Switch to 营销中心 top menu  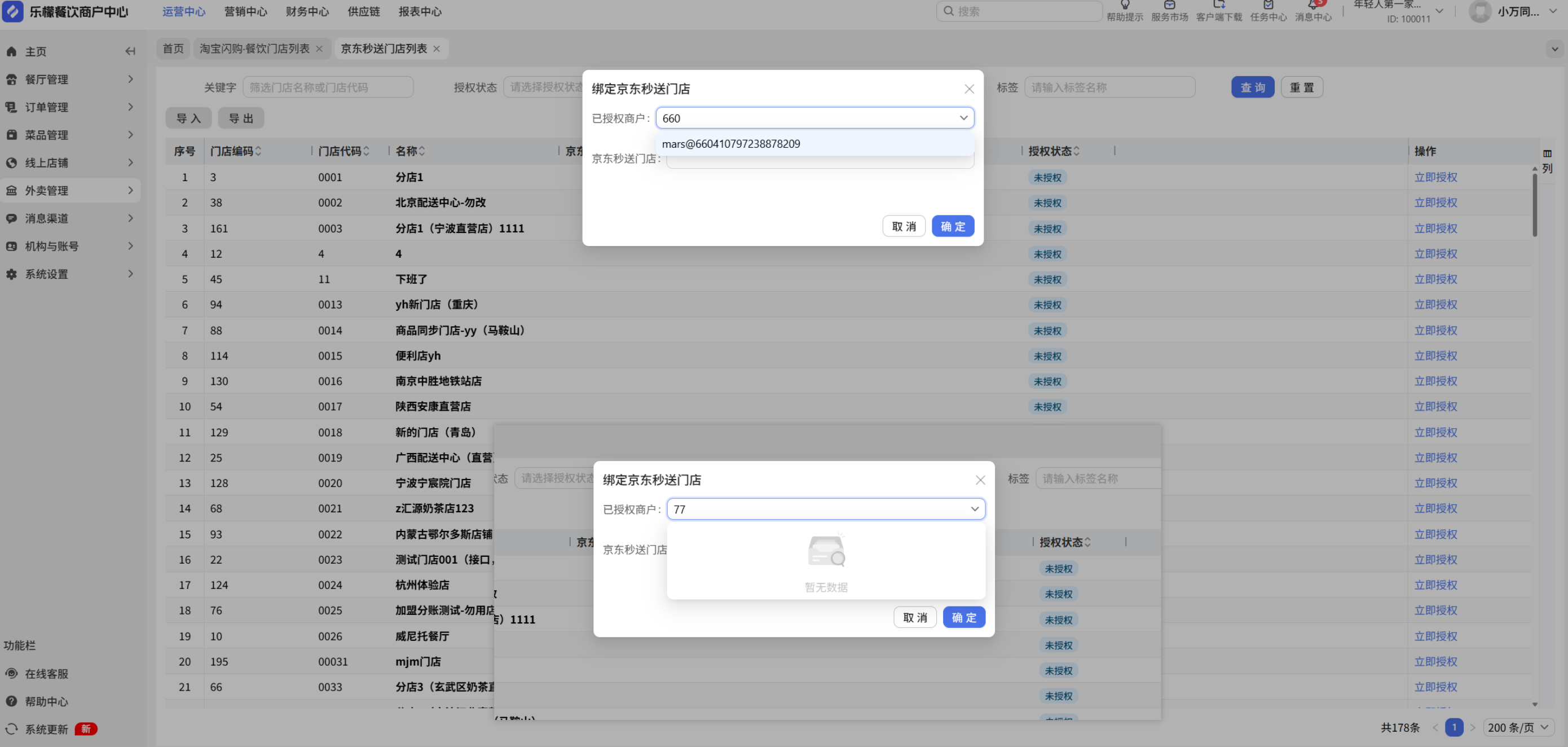point(245,12)
